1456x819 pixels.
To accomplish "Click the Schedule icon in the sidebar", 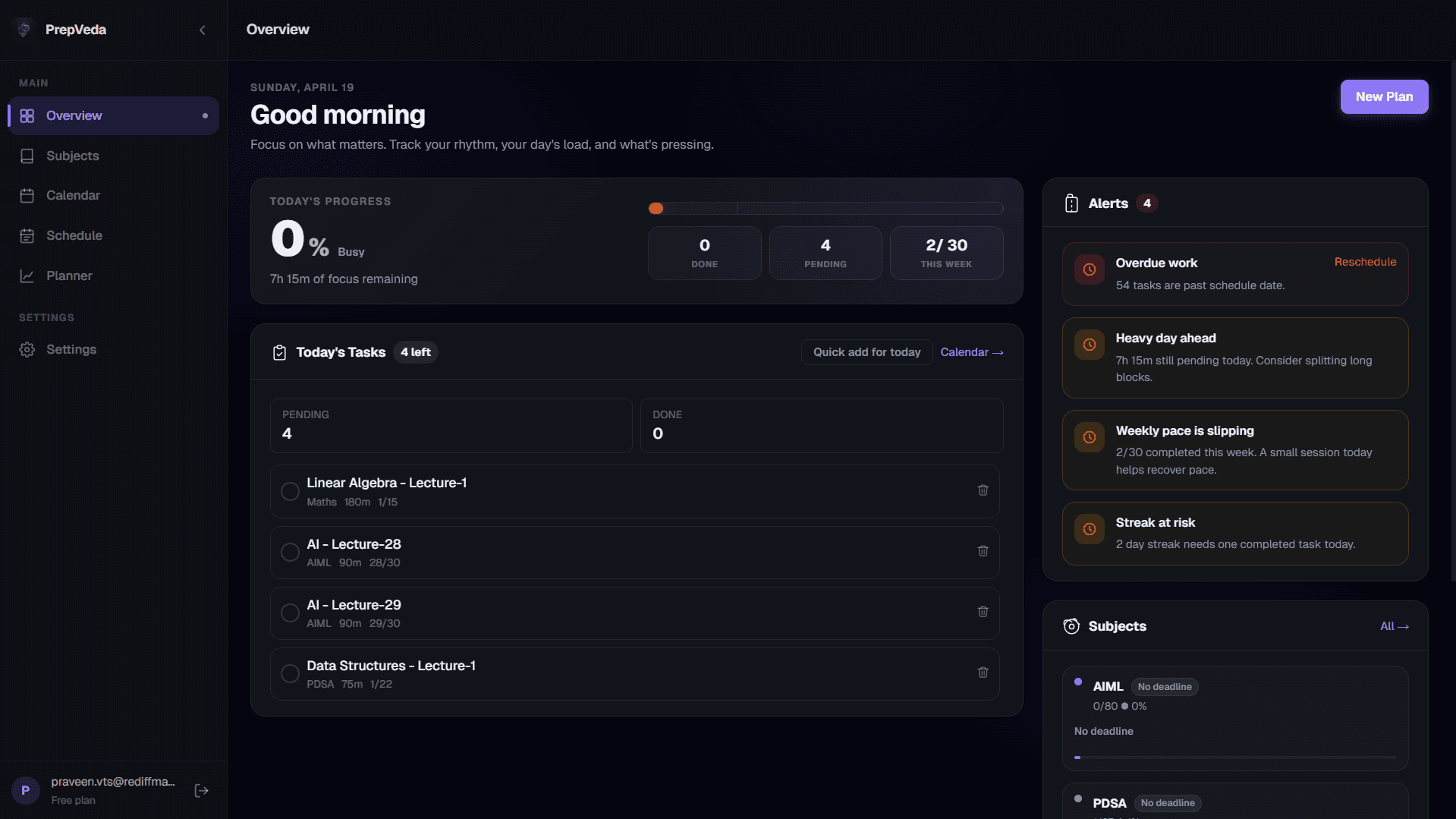I will (x=27, y=236).
